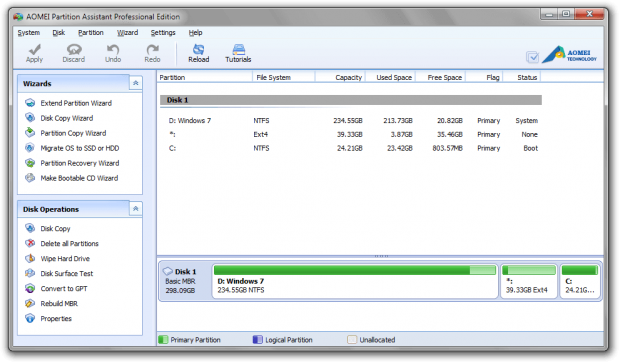This screenshot has height=363, width=620.
Task: Open the System menu
Action: pyautogui.click(x=28, y=32)
